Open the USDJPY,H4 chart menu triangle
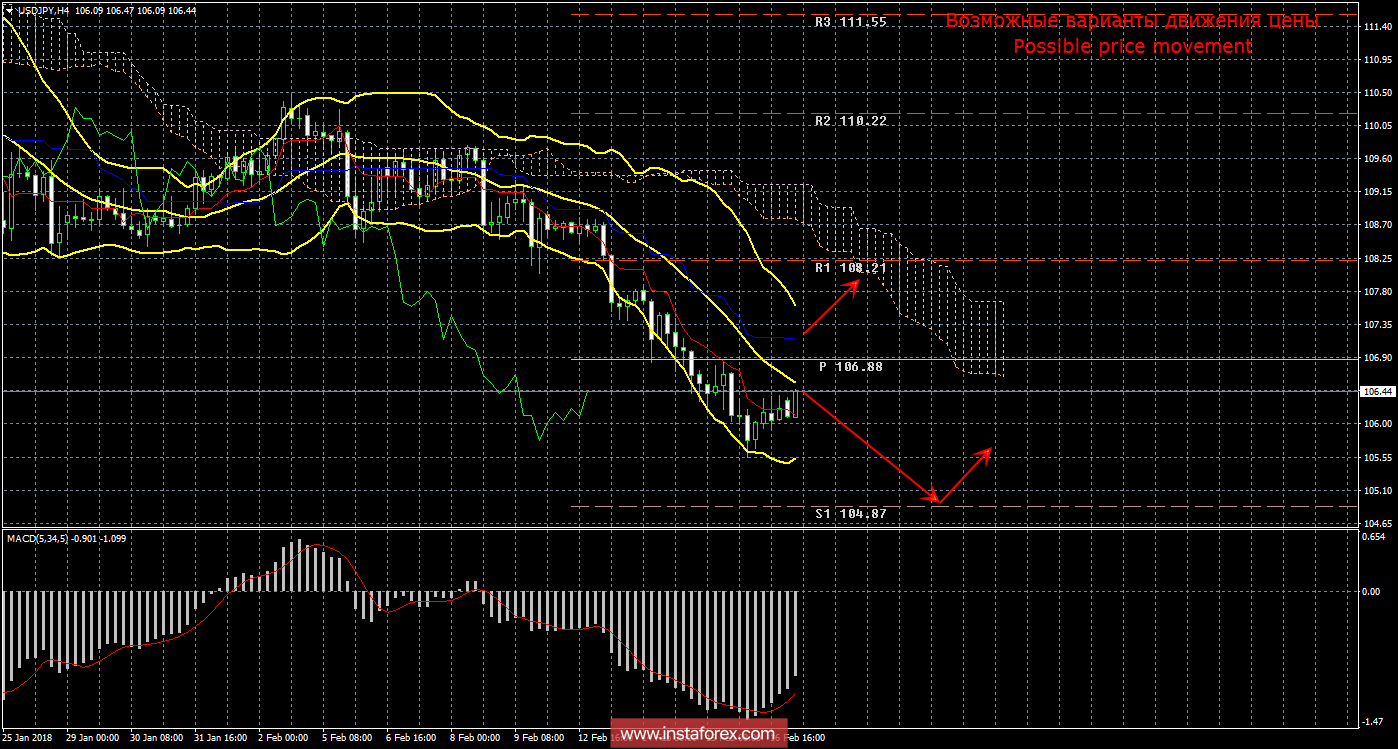Viewport: 1398px width, 749px height. [x=9, y=9]
